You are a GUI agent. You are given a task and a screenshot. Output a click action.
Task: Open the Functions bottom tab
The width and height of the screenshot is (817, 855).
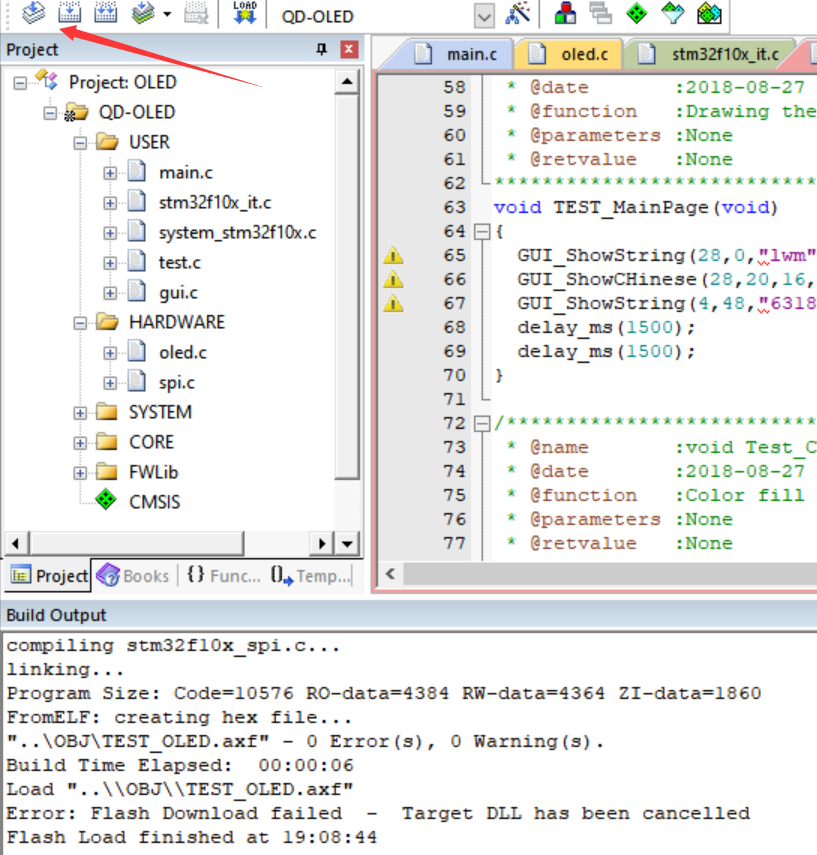(x=224, y=576)
